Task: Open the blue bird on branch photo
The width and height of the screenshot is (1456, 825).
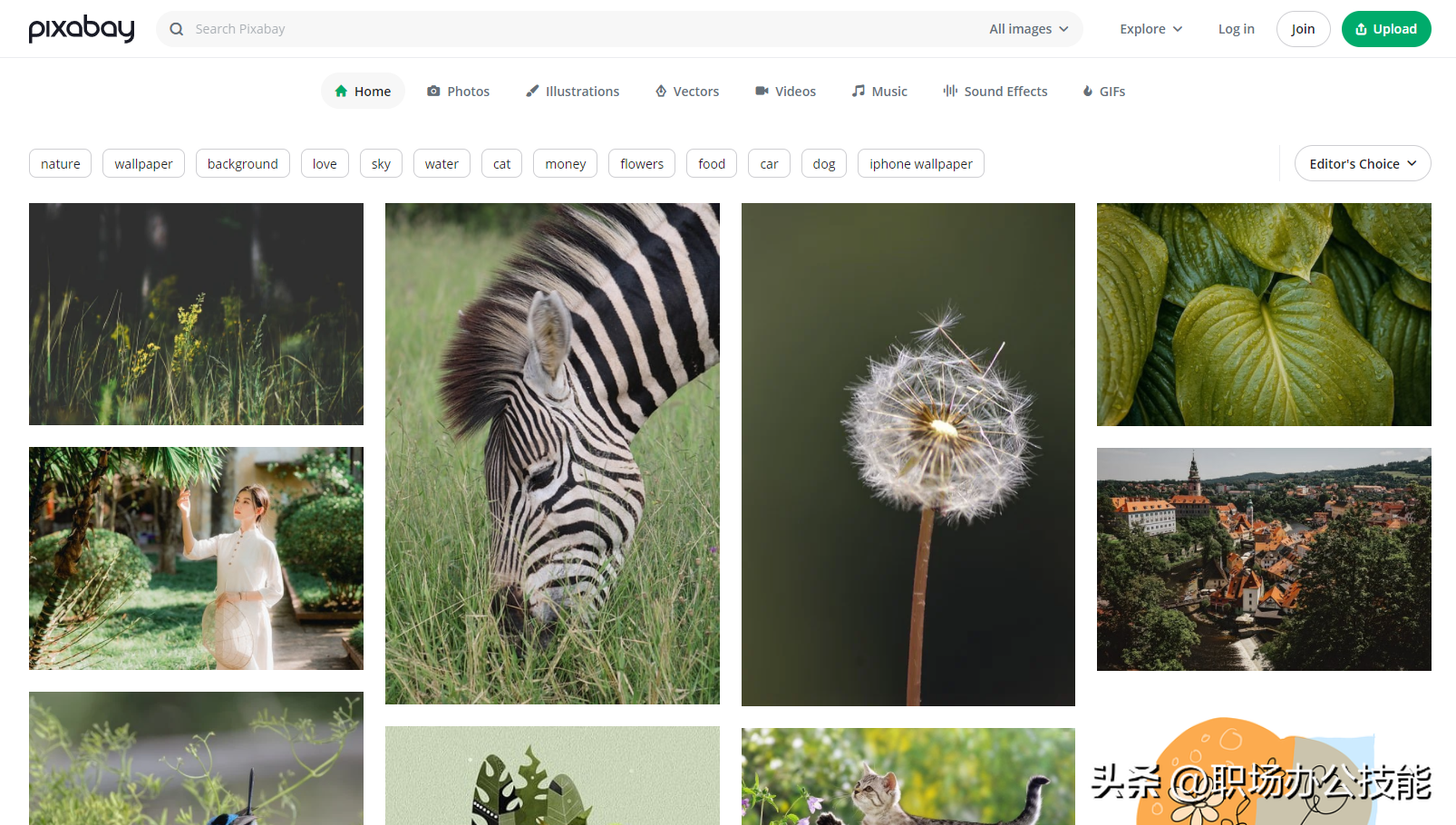Action: point(196,758)
